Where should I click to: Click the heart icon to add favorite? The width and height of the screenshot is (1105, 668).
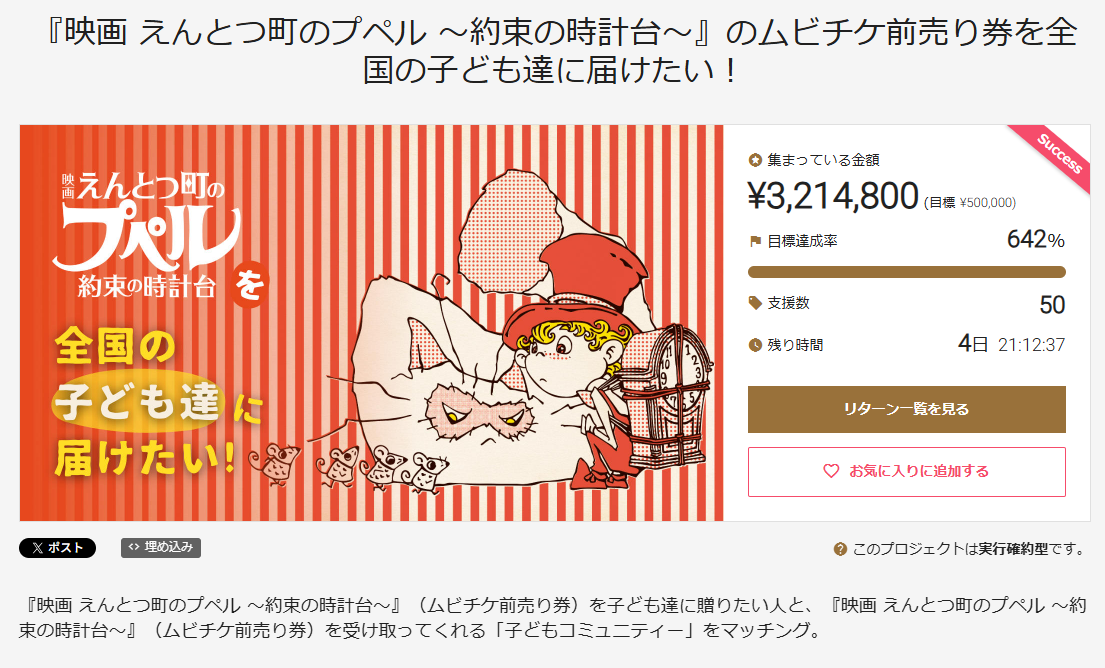[831, 471]
